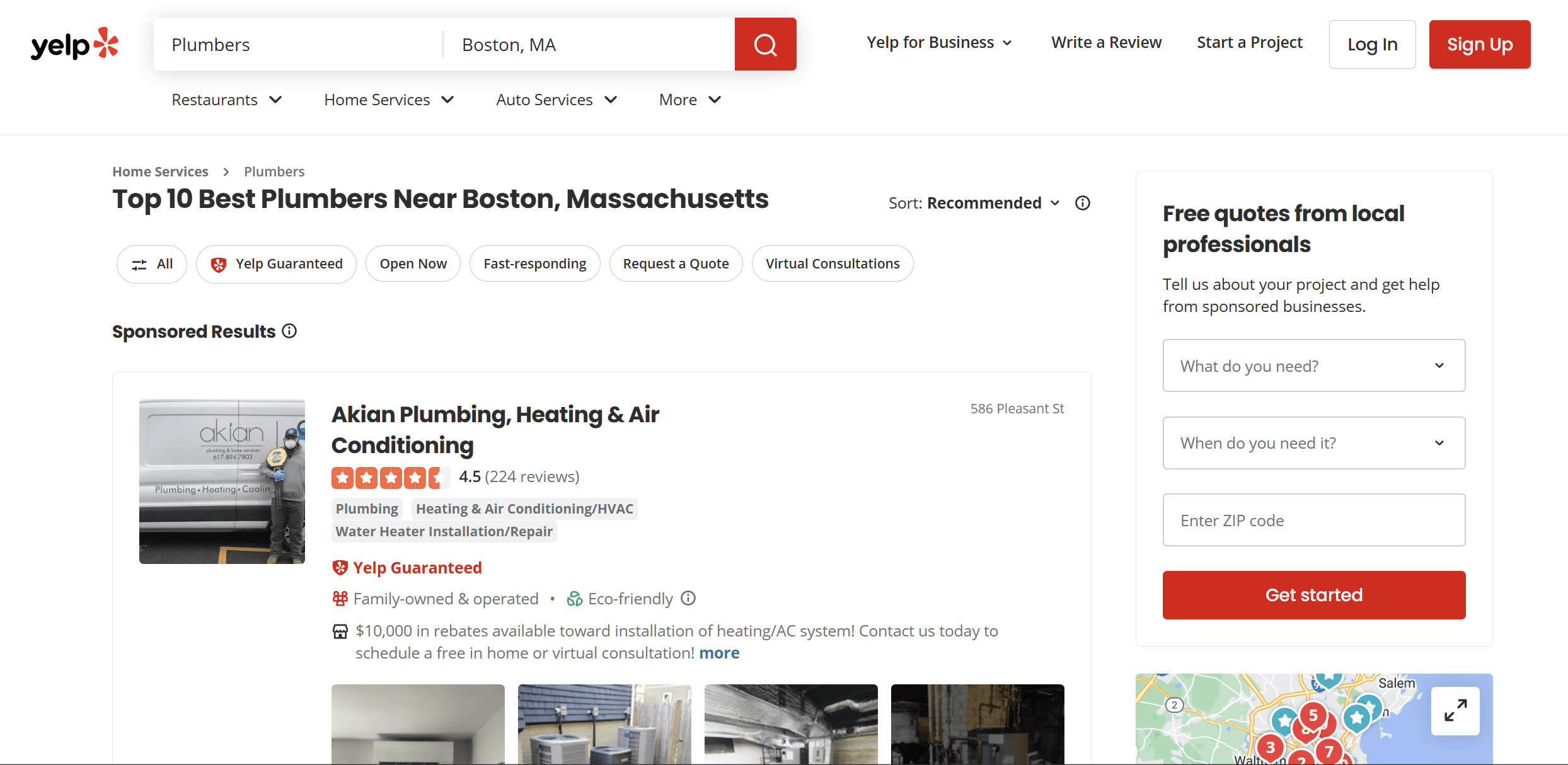Expand the map with the arrows icon

[x=1455, y=711]
